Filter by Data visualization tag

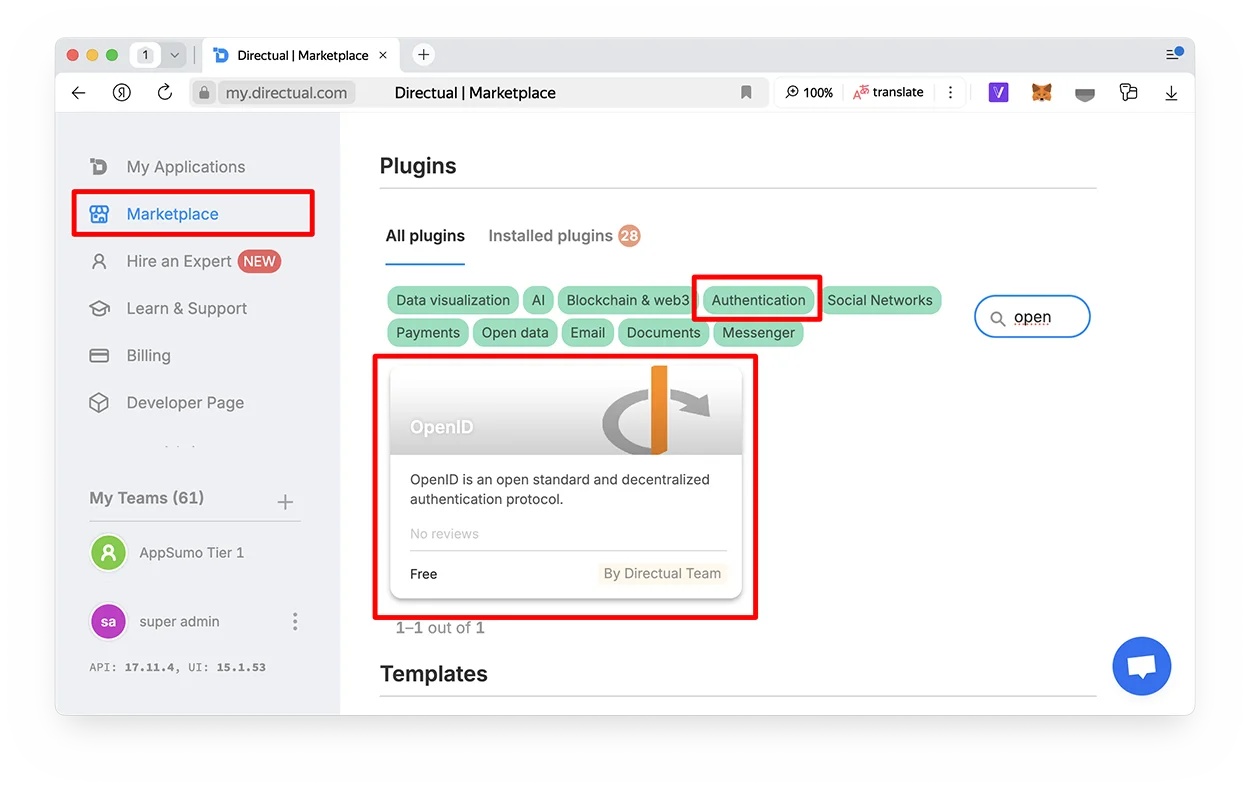coord(453,300)
